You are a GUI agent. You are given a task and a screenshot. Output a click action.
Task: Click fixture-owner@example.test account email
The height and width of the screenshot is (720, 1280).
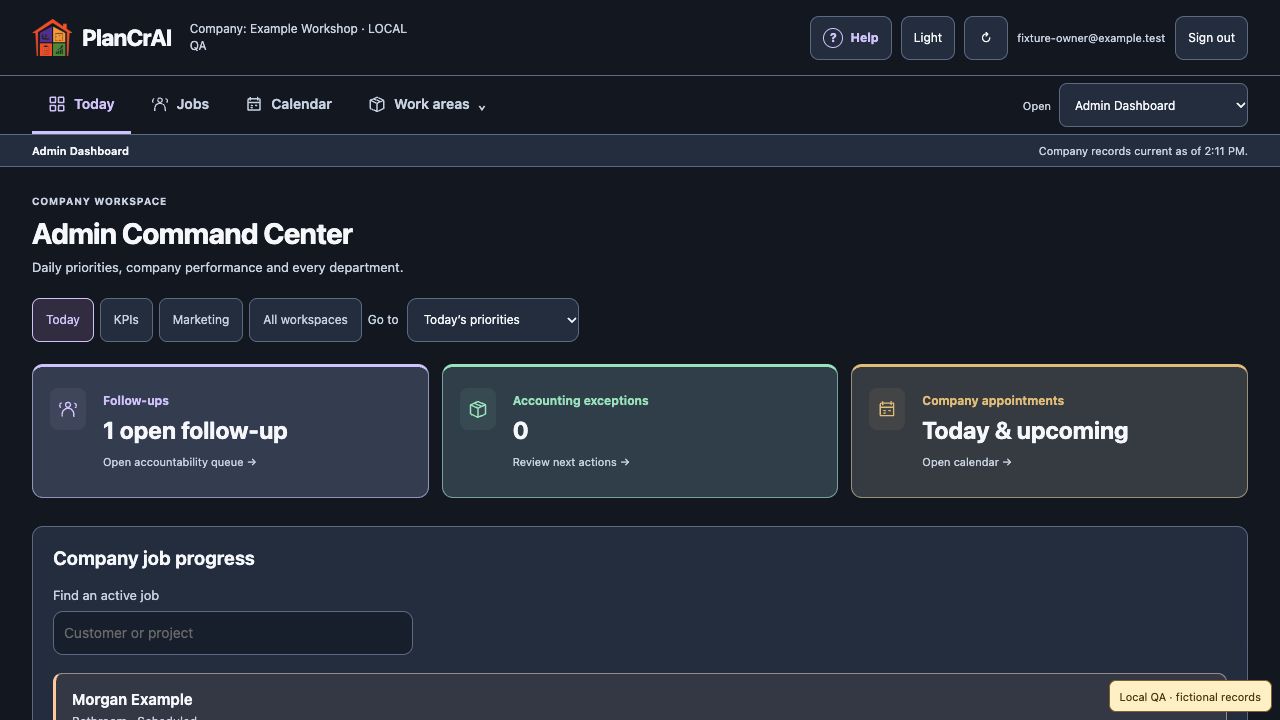(x=1091, y=38)
